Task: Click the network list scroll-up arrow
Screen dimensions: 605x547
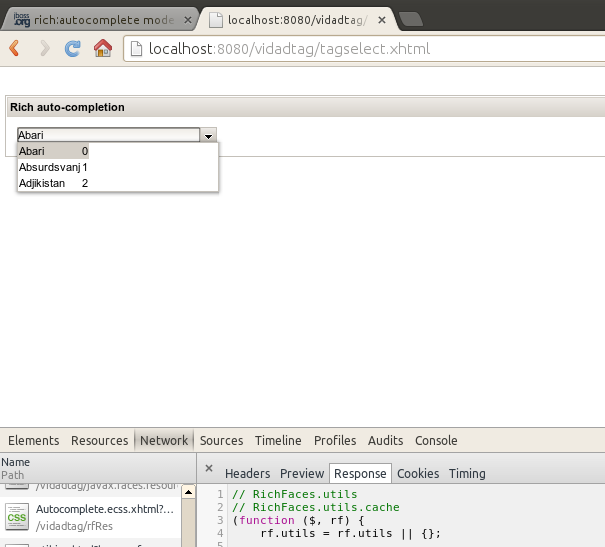Action: 188,492
